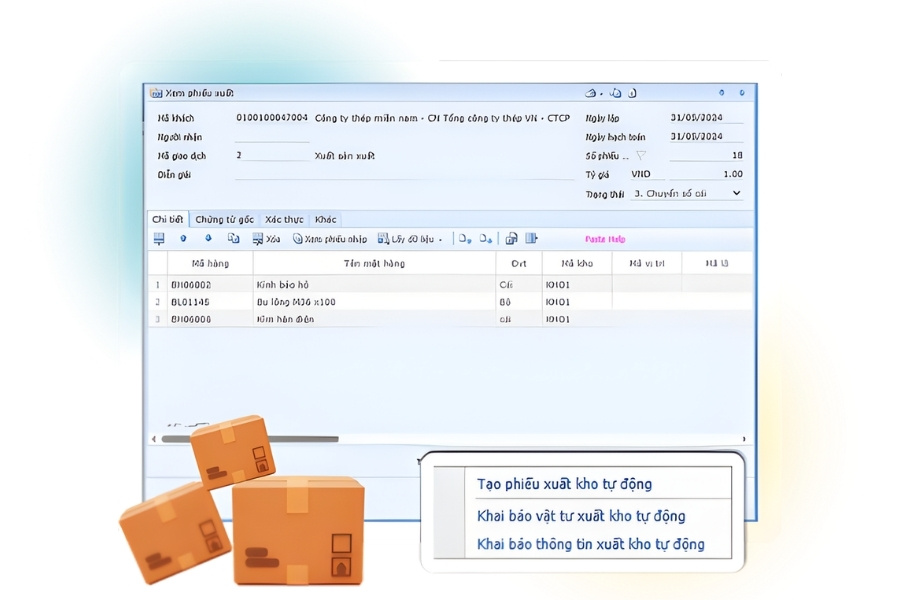Click the copy-row toolbar icon

pos(233,238)
